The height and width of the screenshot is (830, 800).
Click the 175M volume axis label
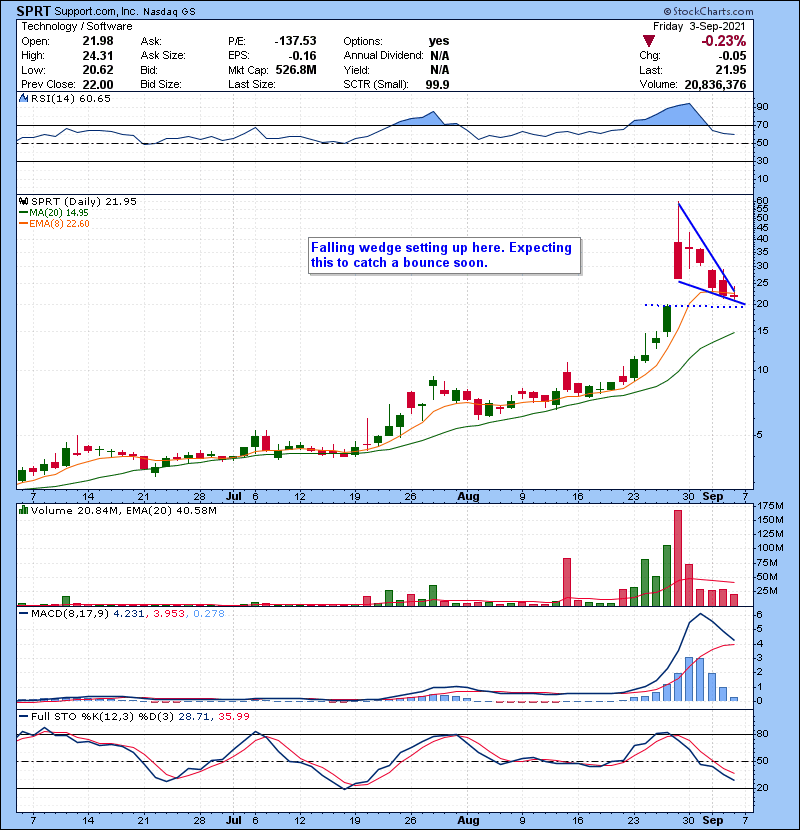click(x=771, y=506)
